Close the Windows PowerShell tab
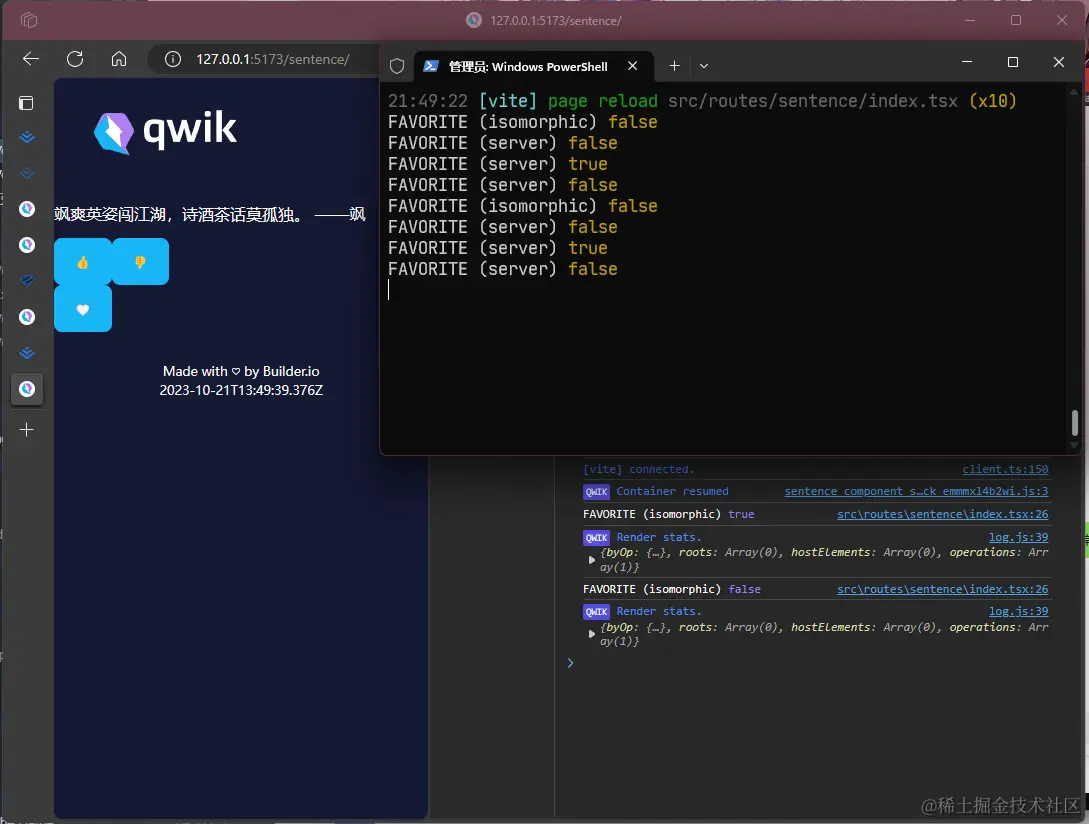1089x824 pixels. (x=633, y=66)
